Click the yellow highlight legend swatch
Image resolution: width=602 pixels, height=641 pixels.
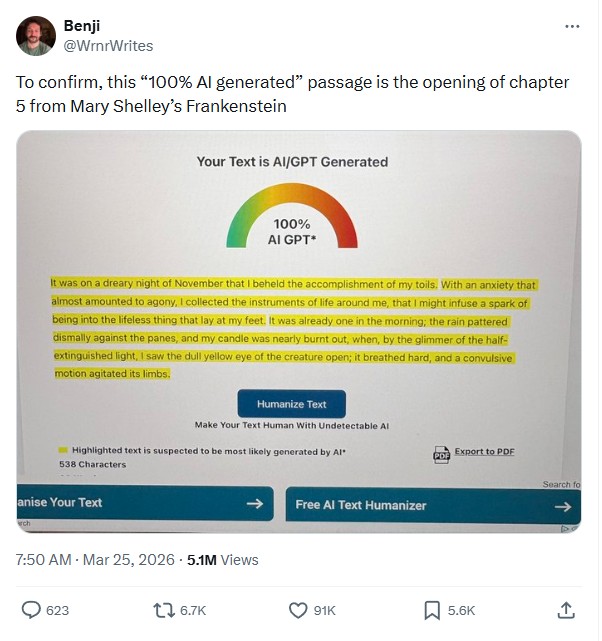(x=63, y=451)
